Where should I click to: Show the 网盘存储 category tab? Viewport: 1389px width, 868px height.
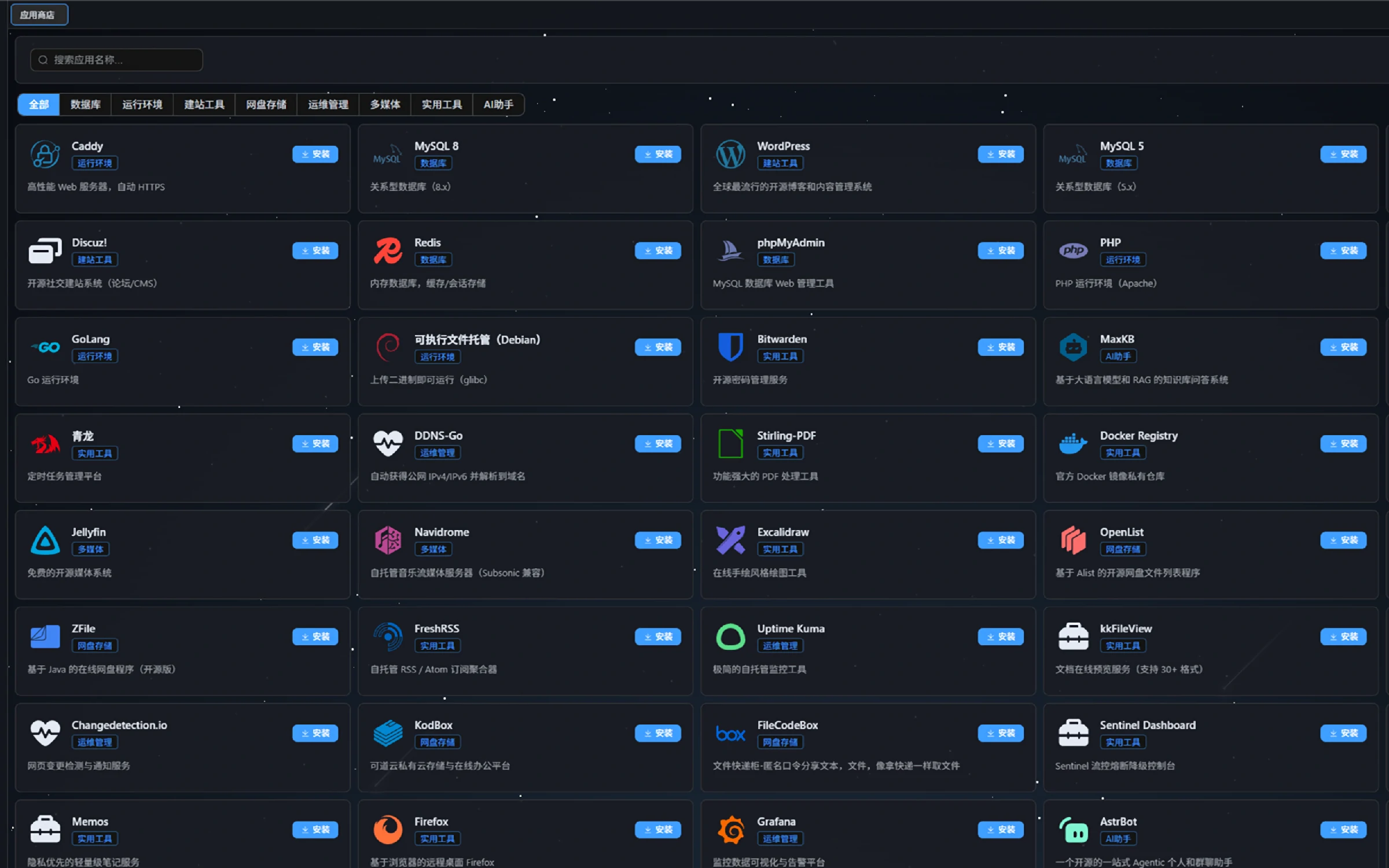[x=266, y=105]
